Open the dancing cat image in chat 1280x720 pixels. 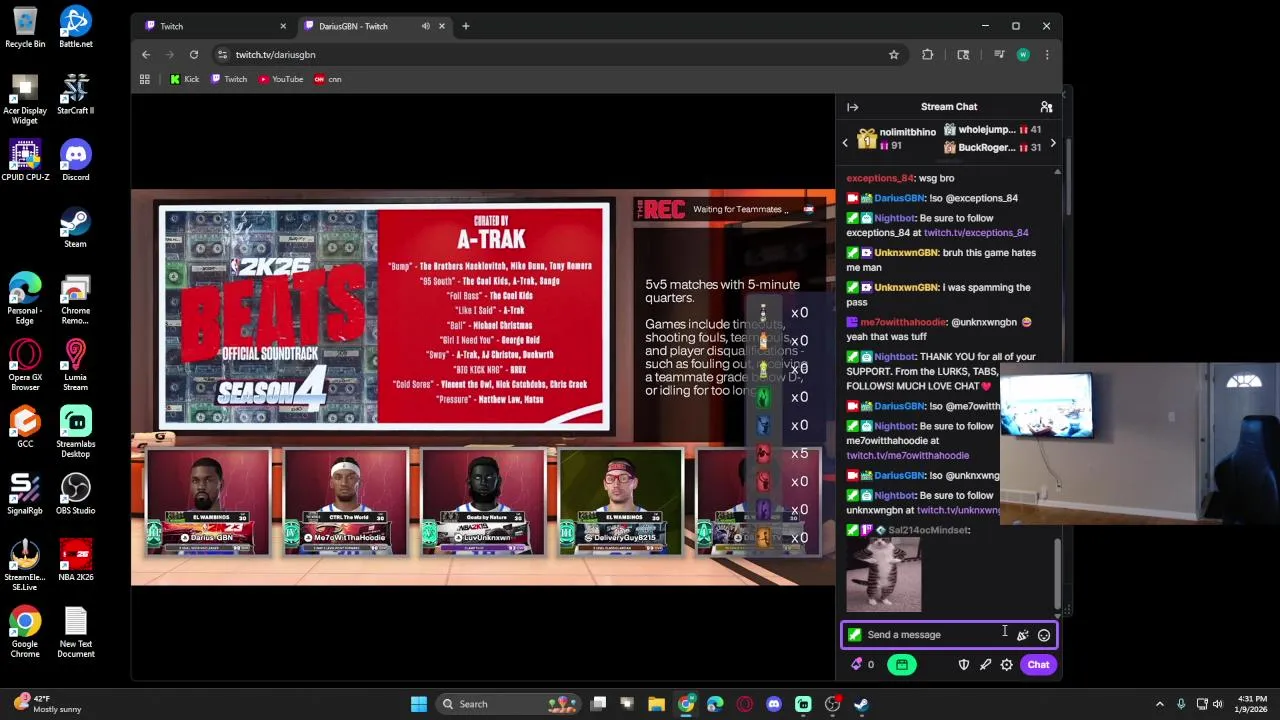884,575
